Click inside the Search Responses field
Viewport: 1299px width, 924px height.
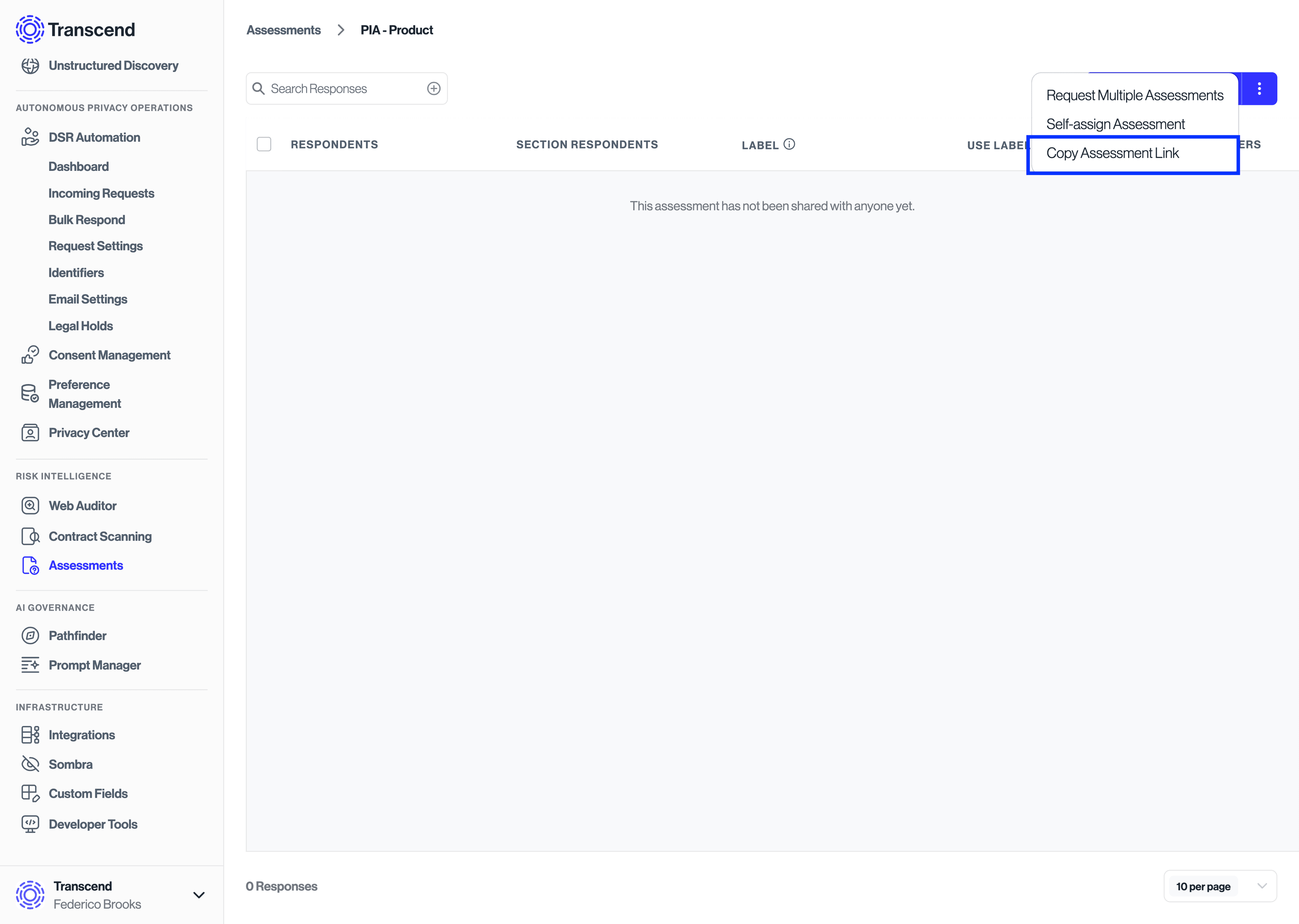(x=336, y=88)
